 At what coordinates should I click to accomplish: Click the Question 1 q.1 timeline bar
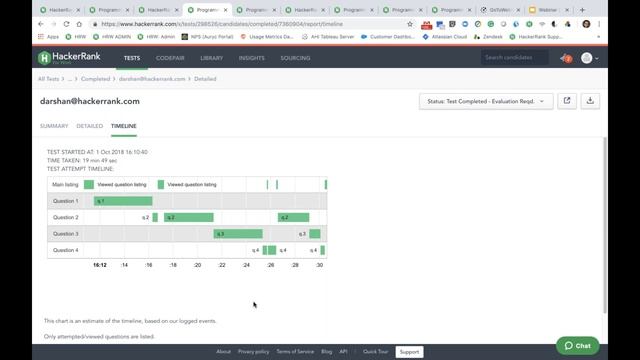tap(123, 201)
